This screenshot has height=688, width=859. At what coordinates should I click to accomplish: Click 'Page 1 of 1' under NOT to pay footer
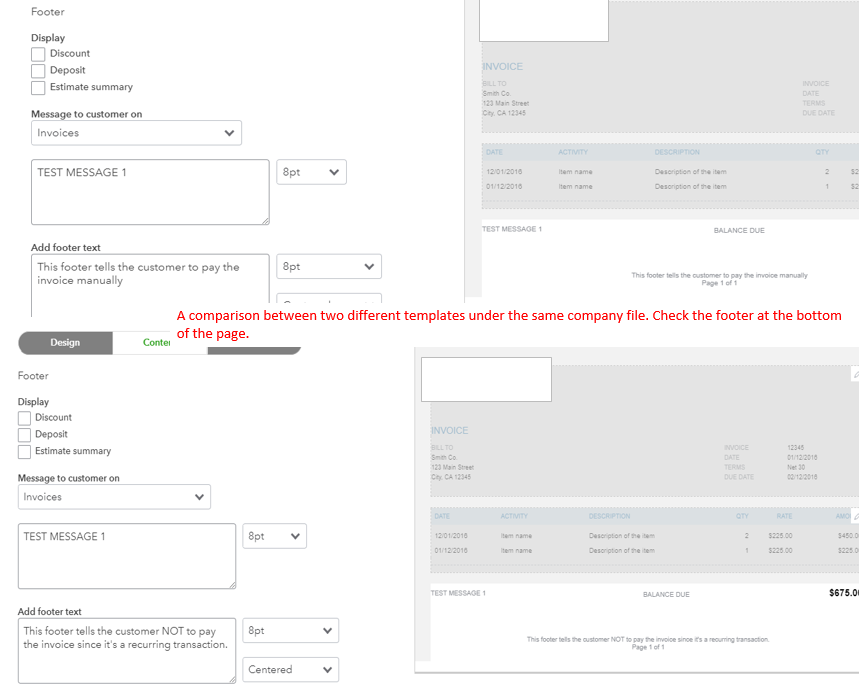point(648,647)
